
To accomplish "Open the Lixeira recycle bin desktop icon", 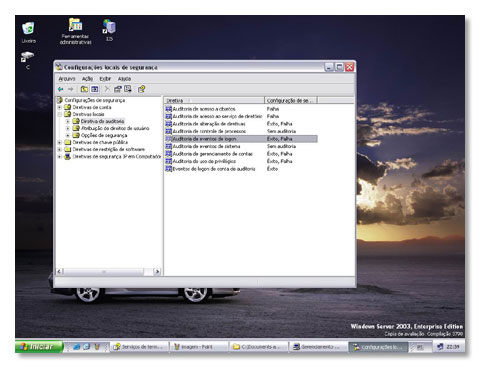I will pos(29,32).
